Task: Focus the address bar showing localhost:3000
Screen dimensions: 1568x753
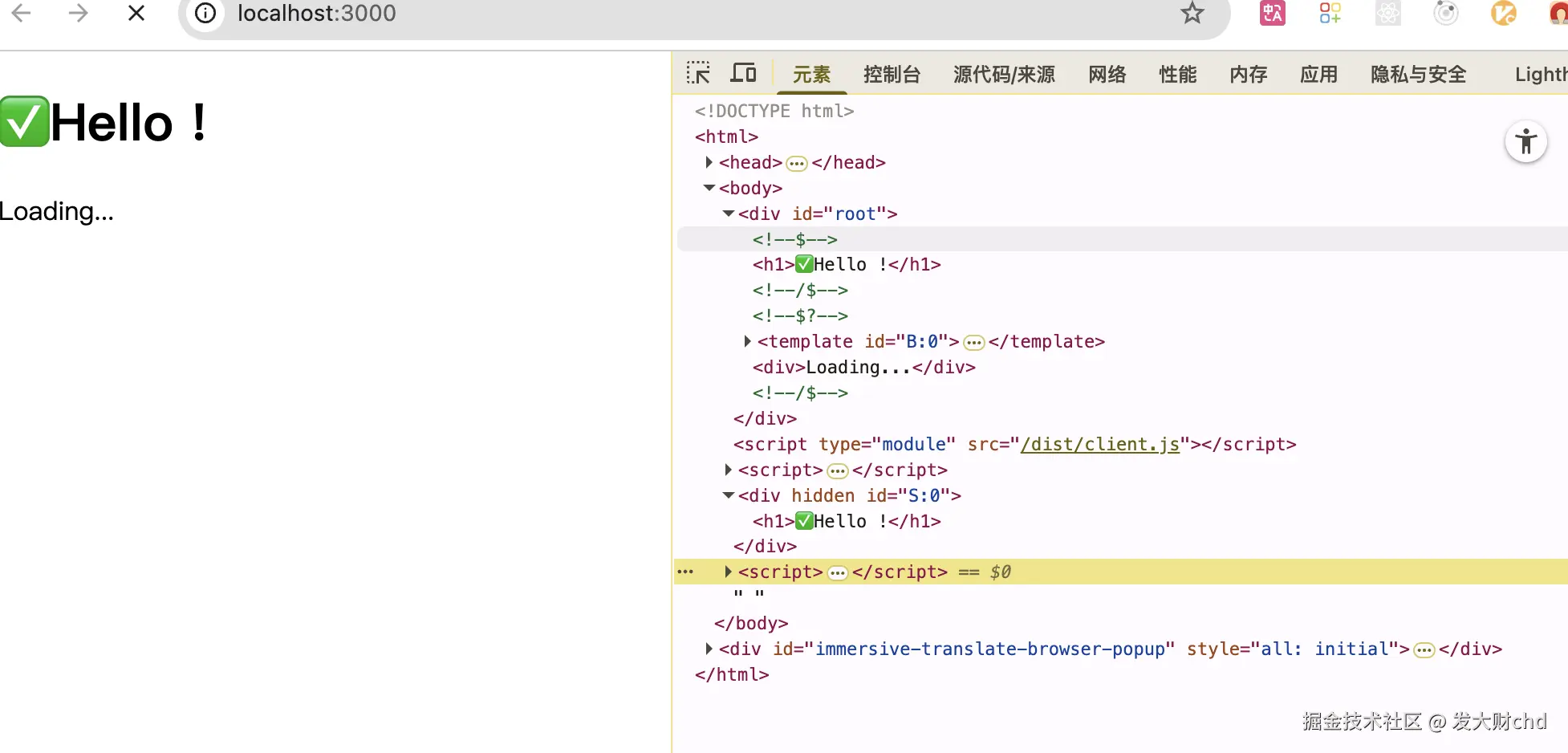Action: click(x=706, y=13)
